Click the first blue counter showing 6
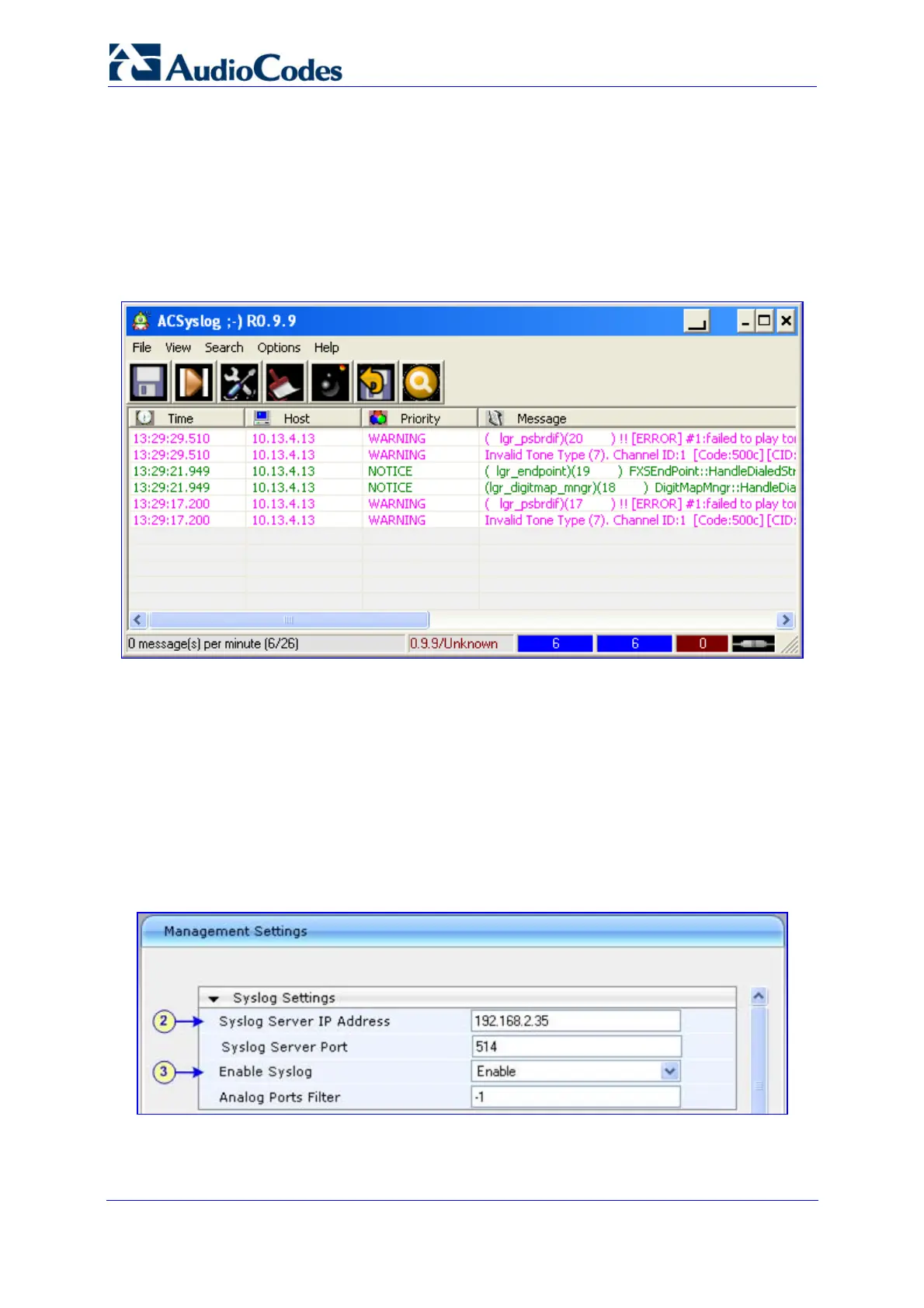Image resolution: width=924 pixels, height=1308 pixels. (x=555, y=643)
